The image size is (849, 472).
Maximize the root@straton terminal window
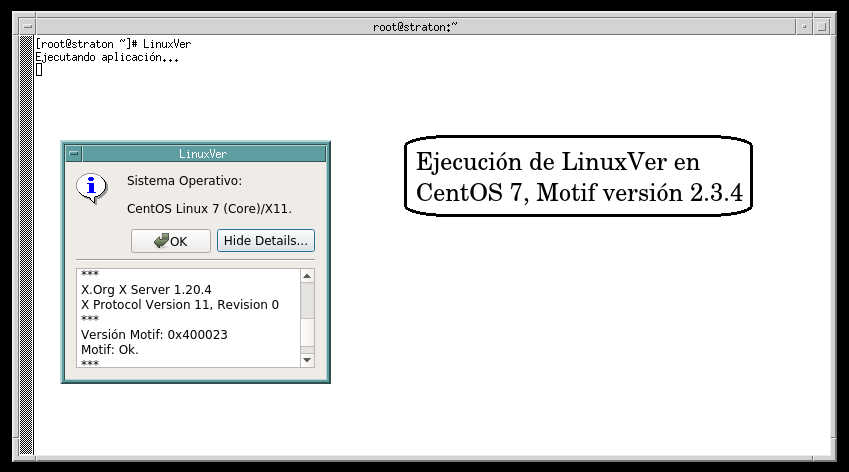[821, 27]
